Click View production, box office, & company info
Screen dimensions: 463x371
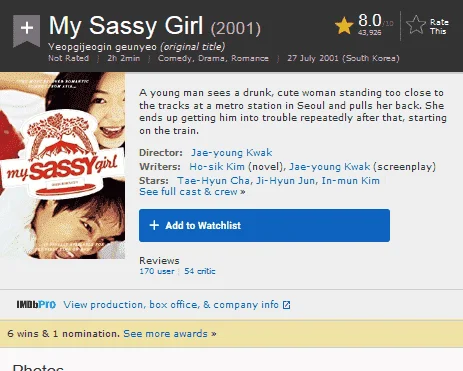click(171, 305)
